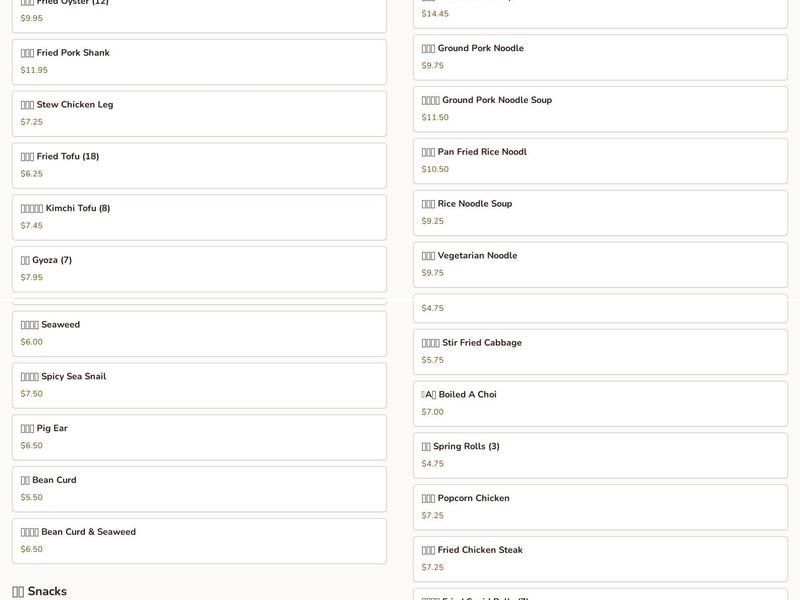Pick the Popcorn Chicken snack

(600, 507)
